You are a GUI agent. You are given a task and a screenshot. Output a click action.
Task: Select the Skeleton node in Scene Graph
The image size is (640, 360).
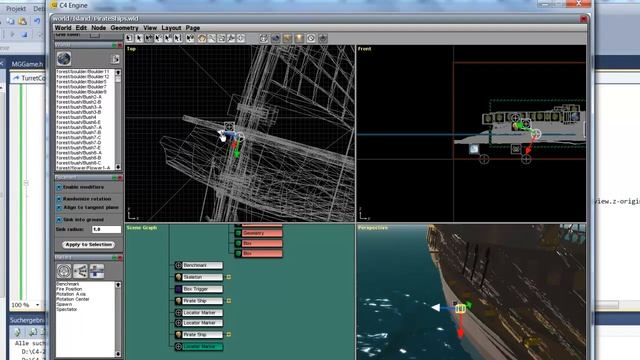pyautogui.click(x=202, y=277)
